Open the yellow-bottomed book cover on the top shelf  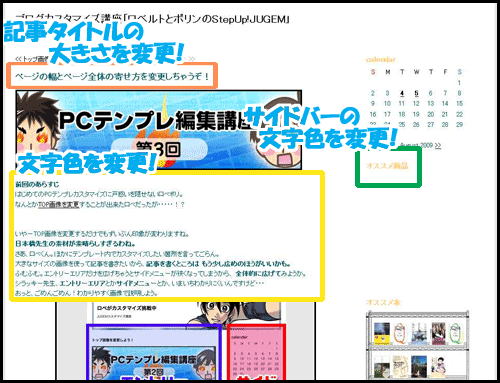[x=382, y=333]
